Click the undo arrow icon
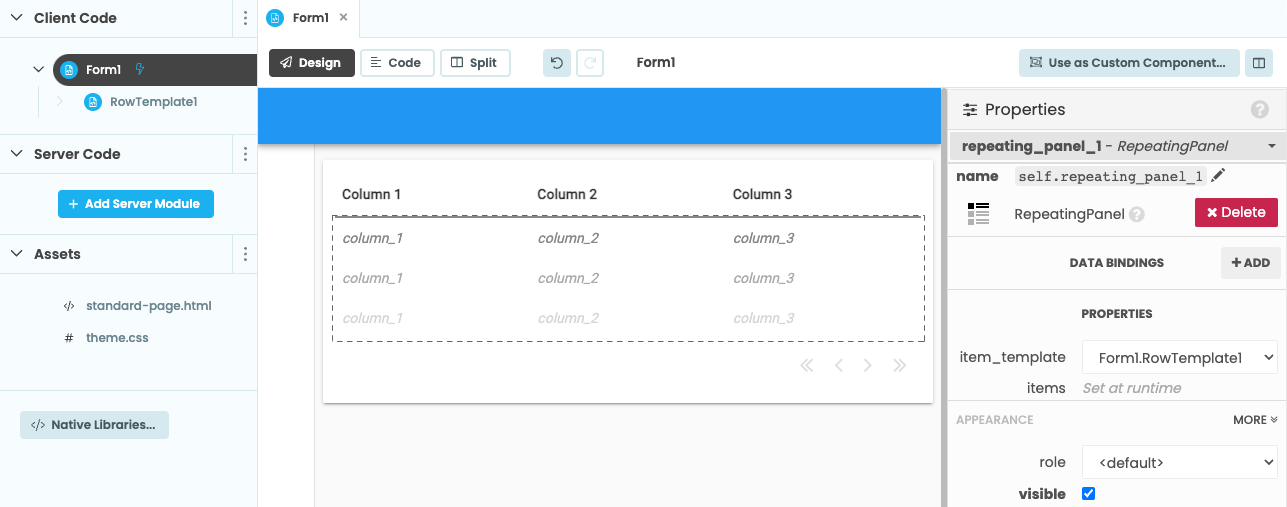The image size is (1287, 507). 557,63
